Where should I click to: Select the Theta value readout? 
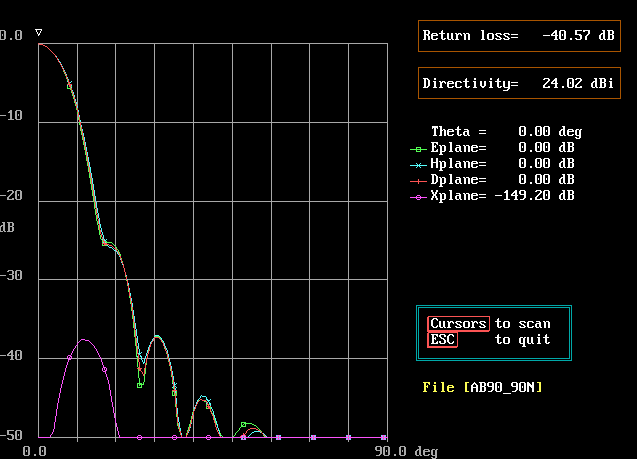point(550,132)
